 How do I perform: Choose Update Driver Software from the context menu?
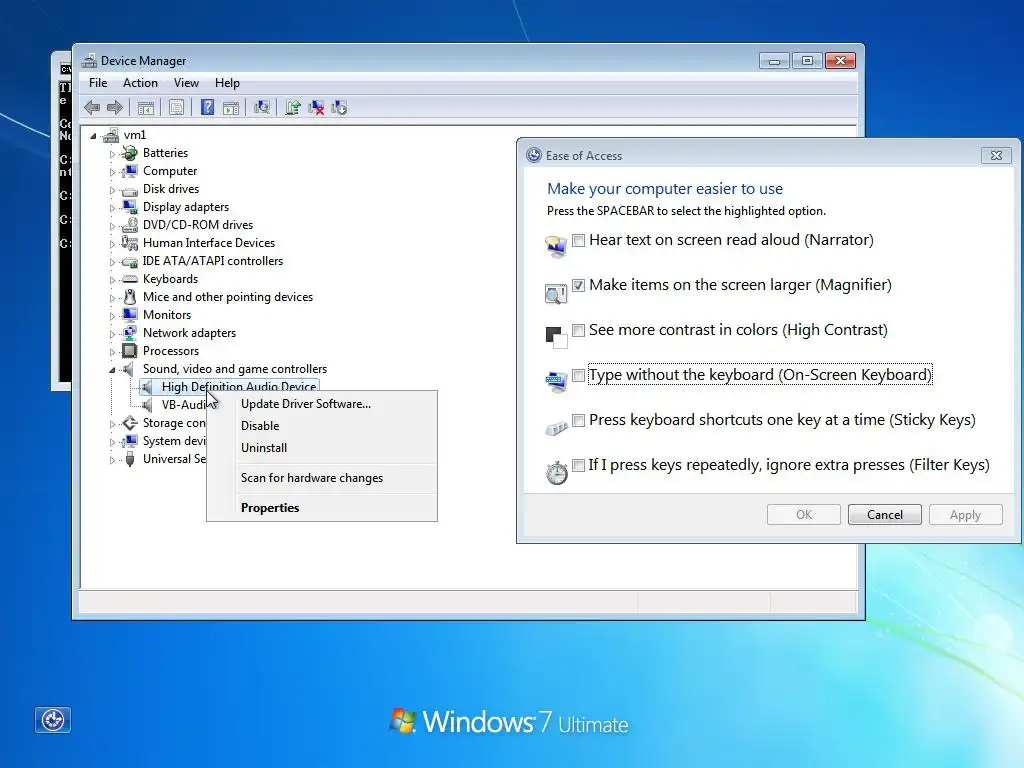pyautogui.click(x=322, y=404)
